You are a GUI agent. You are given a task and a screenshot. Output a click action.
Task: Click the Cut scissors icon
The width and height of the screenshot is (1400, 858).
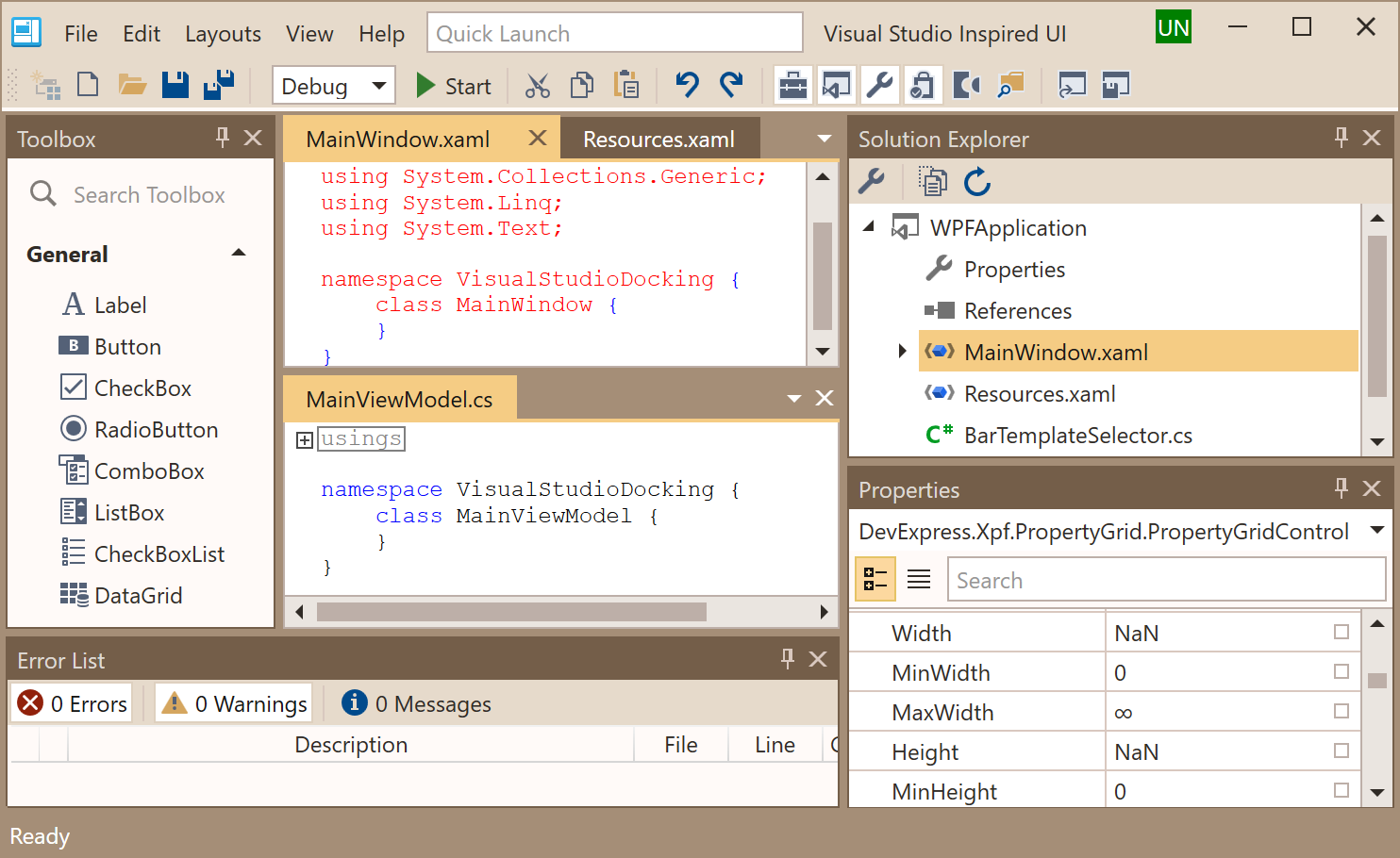pyautogui.click(x=537, y=86)
